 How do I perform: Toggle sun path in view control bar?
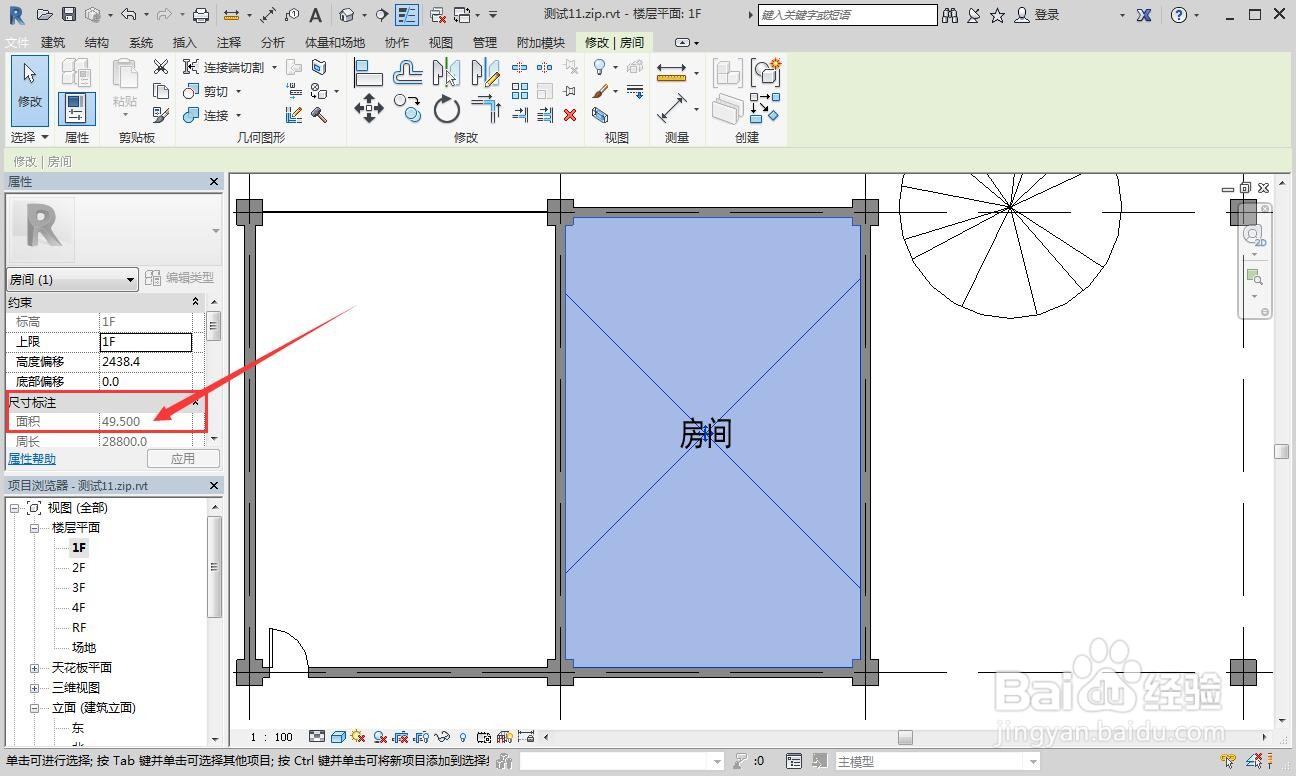358,737
